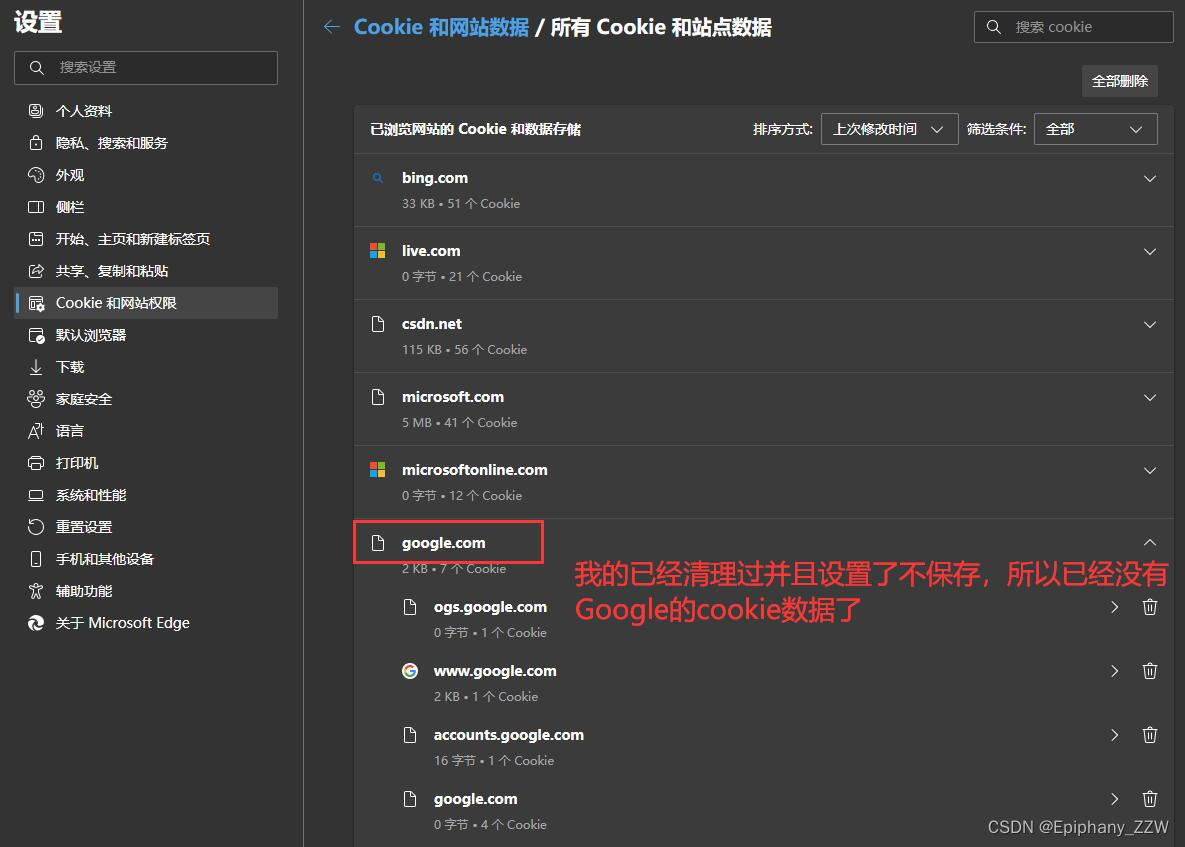Open 辅助功能 settings section
This screenshot has width=1185, height=847.
point(146,591)
